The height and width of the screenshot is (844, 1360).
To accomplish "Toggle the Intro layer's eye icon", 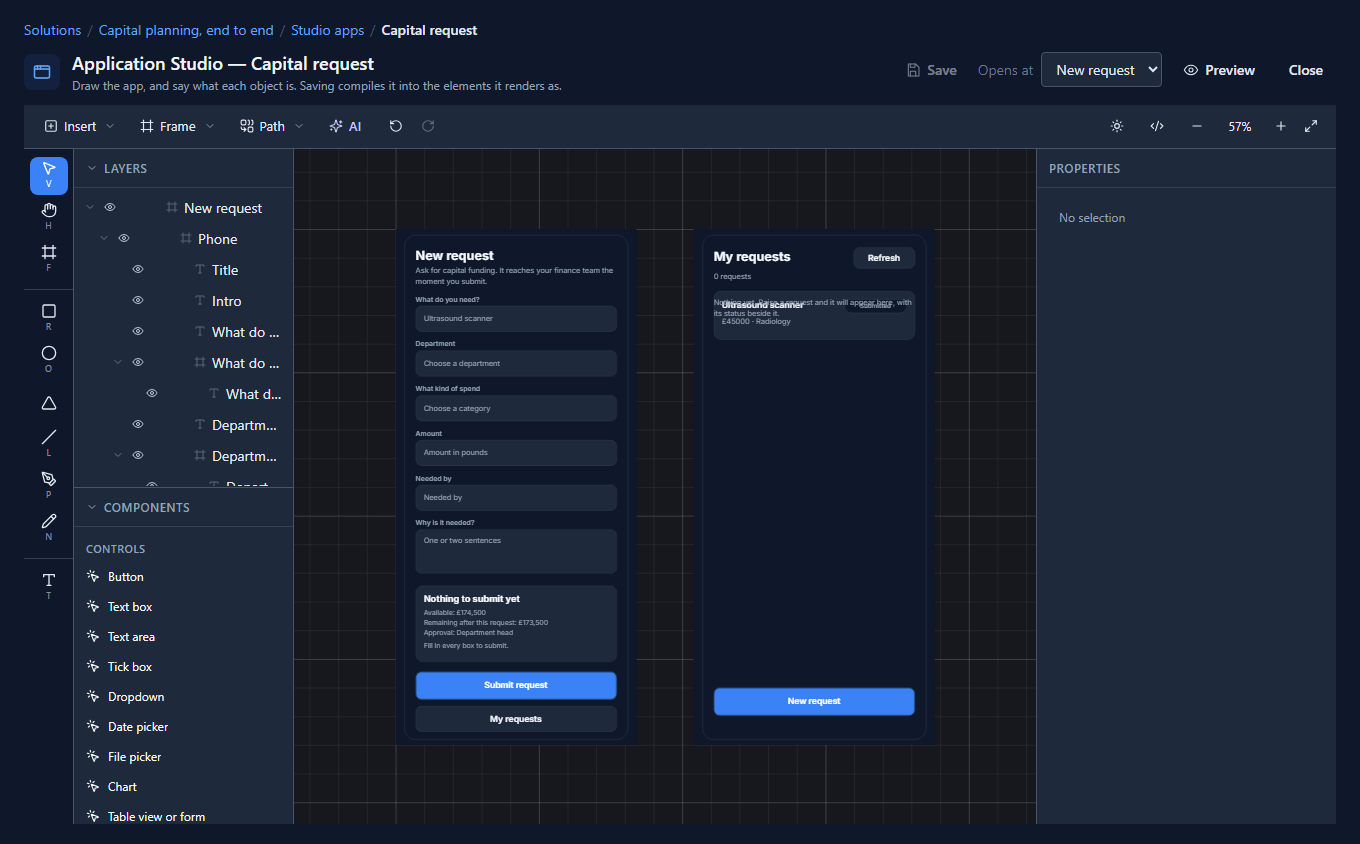I will coord(138,301).
